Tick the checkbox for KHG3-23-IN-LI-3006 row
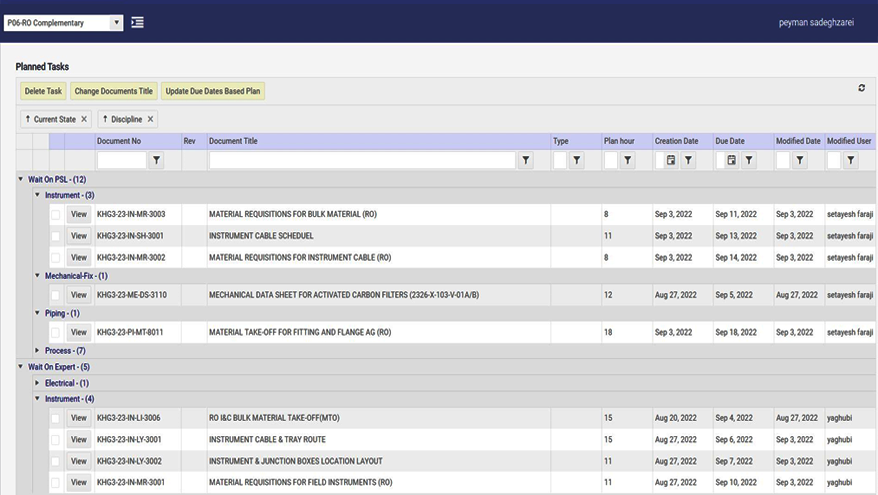 [x=56, y=418]
